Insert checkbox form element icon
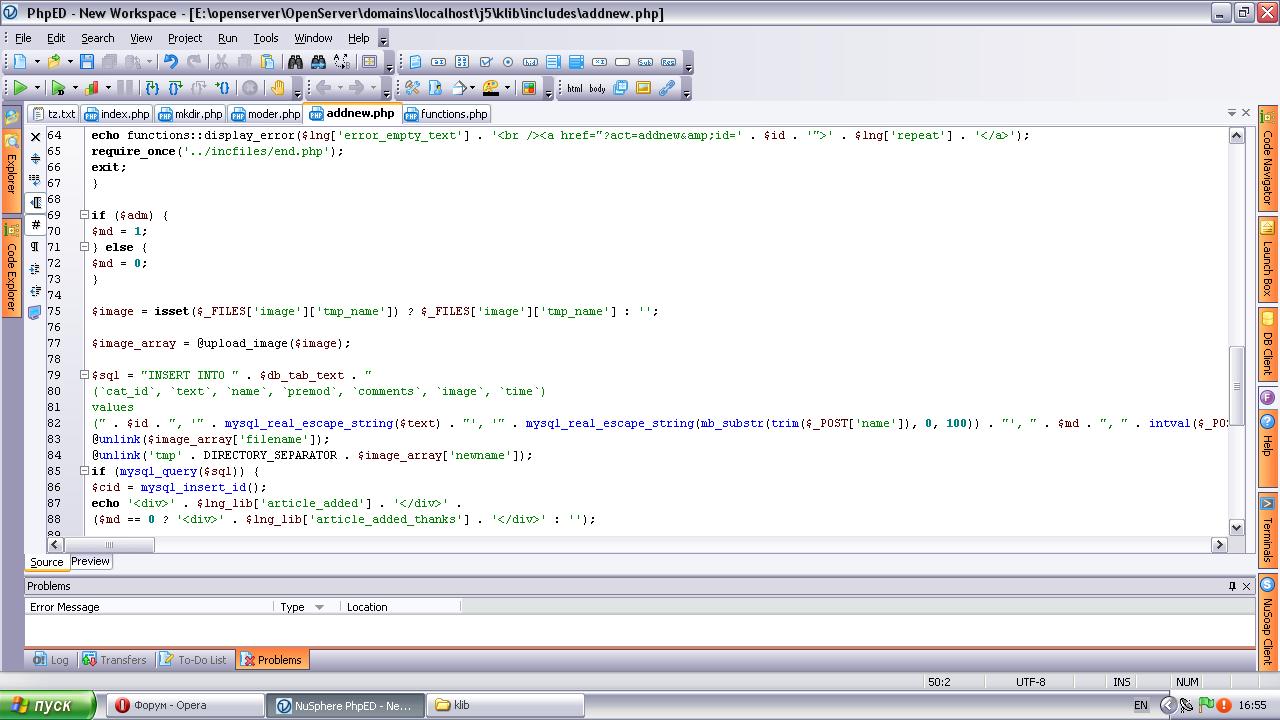 point(485,62)
